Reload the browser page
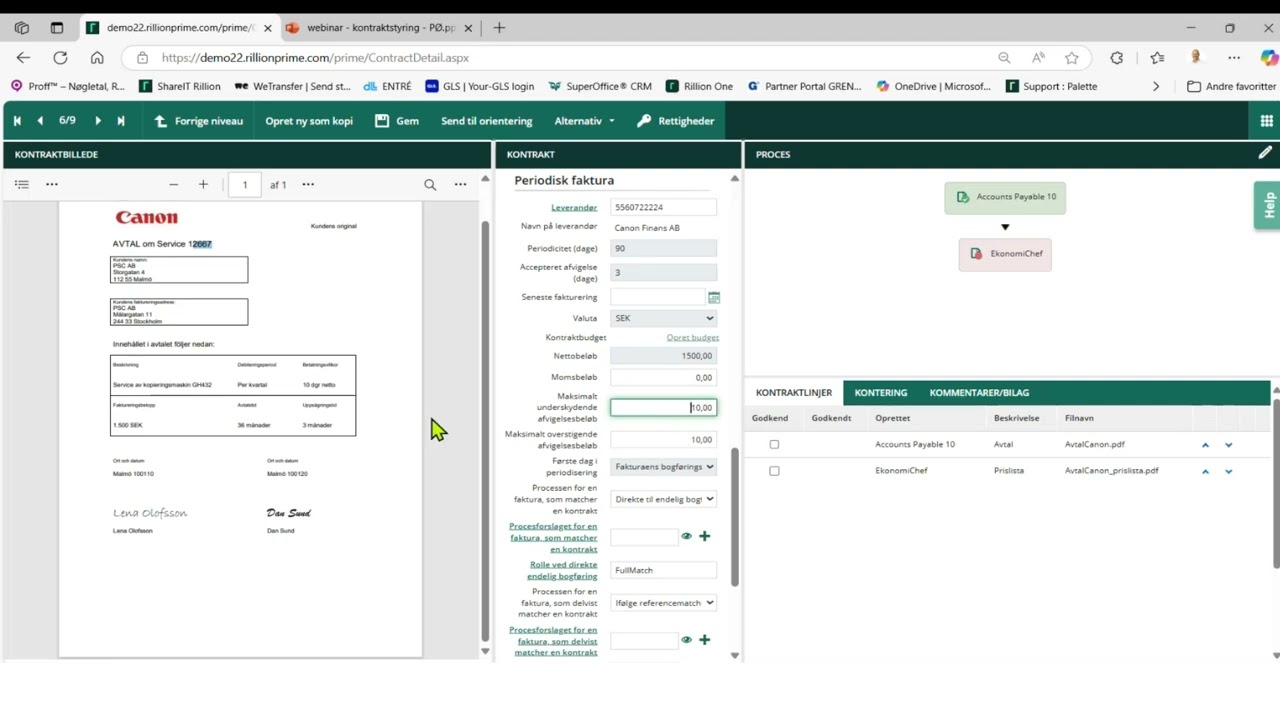This screenshot has height=720, width=1280. click(x=60, y=58)
